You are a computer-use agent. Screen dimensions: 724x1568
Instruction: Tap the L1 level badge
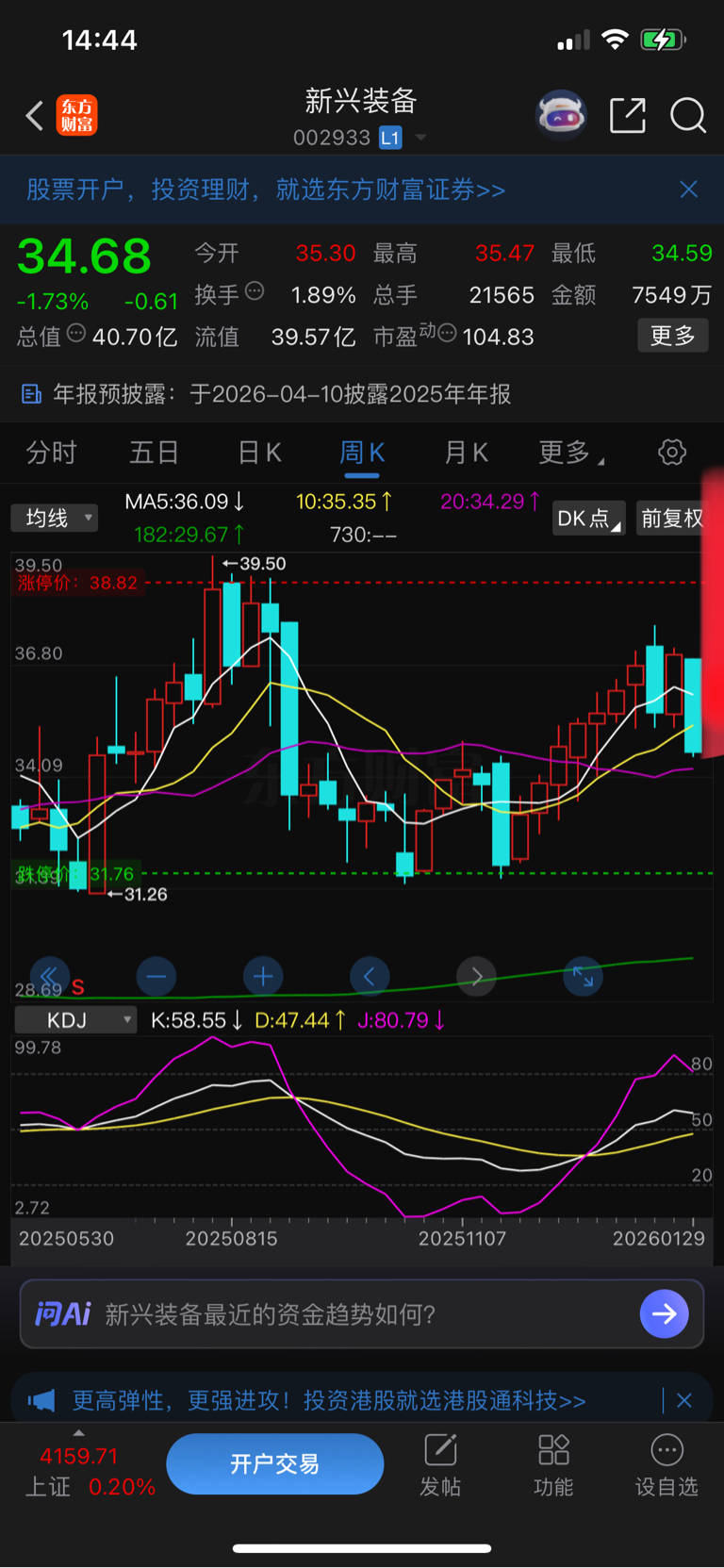(x=390, y=139)
